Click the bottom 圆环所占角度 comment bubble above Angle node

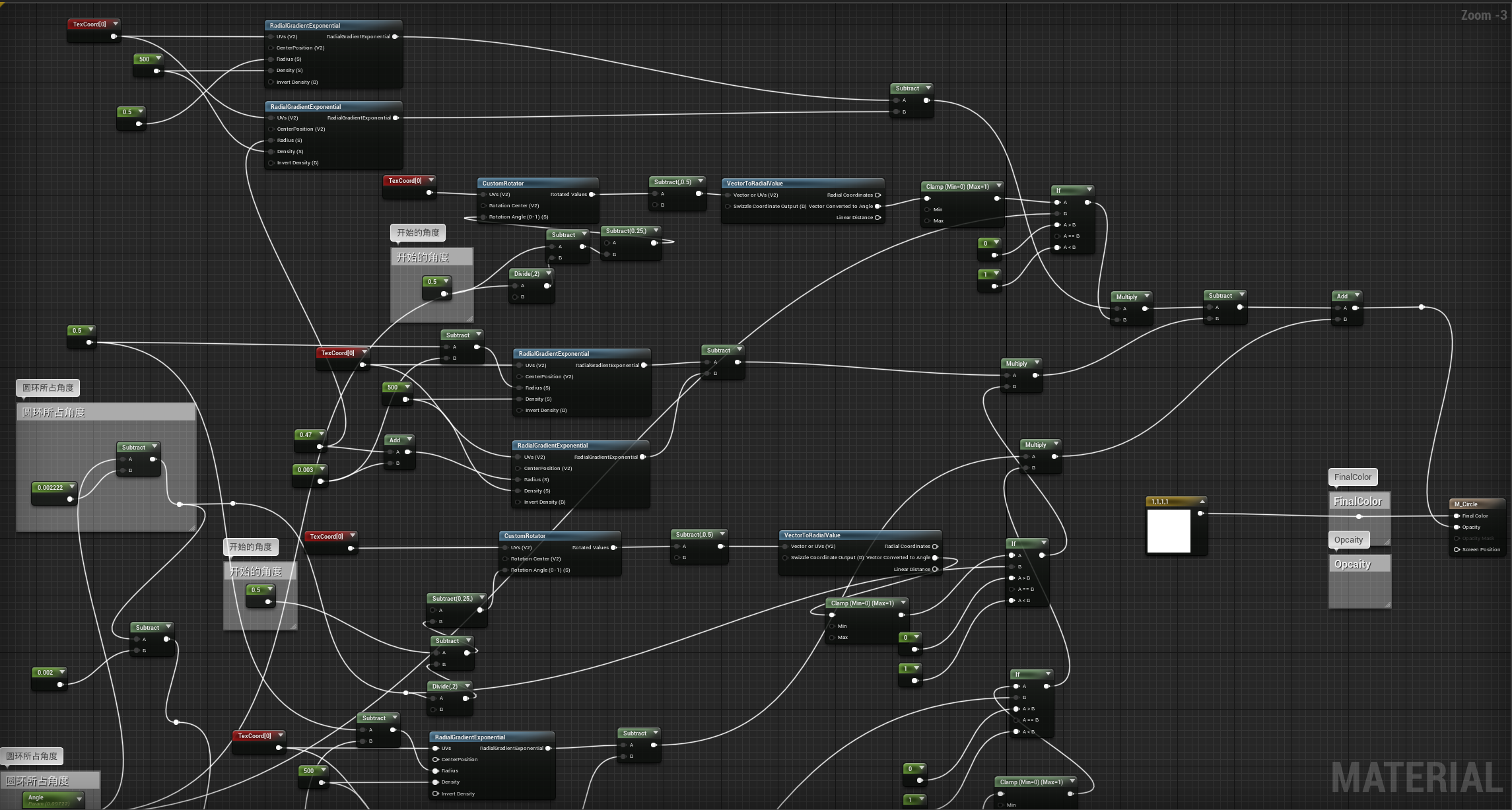pos(31,756)
